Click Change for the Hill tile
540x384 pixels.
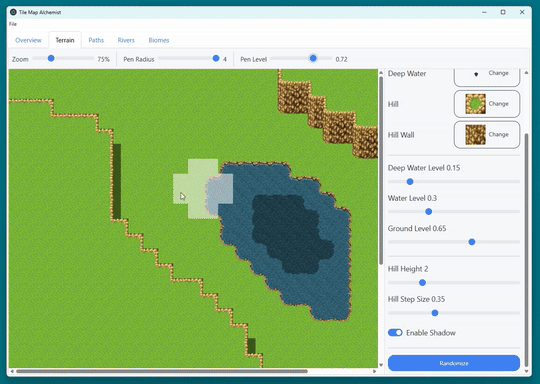[498, 104]
